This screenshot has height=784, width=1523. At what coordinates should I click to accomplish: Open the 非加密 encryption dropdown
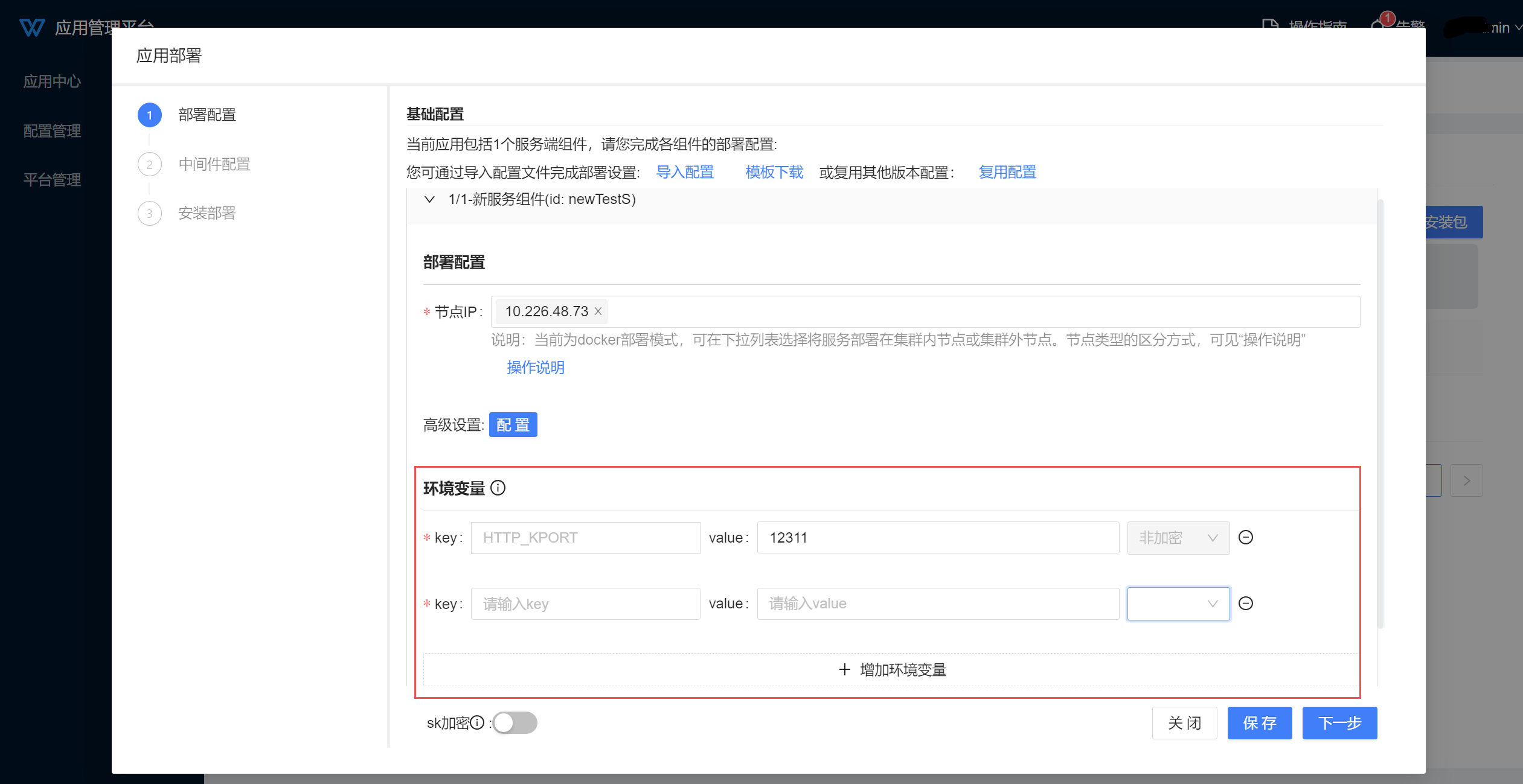pos(1178,538)
